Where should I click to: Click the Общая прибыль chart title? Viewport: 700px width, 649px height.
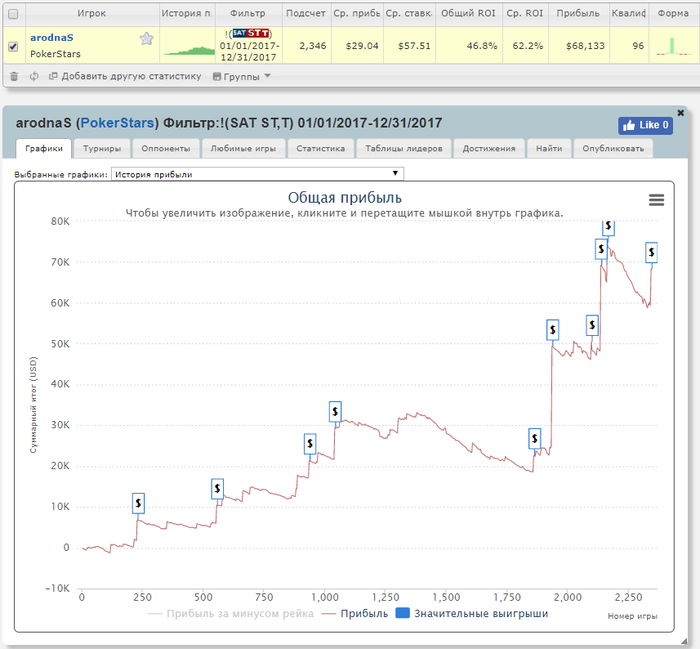tap(345, 198)
